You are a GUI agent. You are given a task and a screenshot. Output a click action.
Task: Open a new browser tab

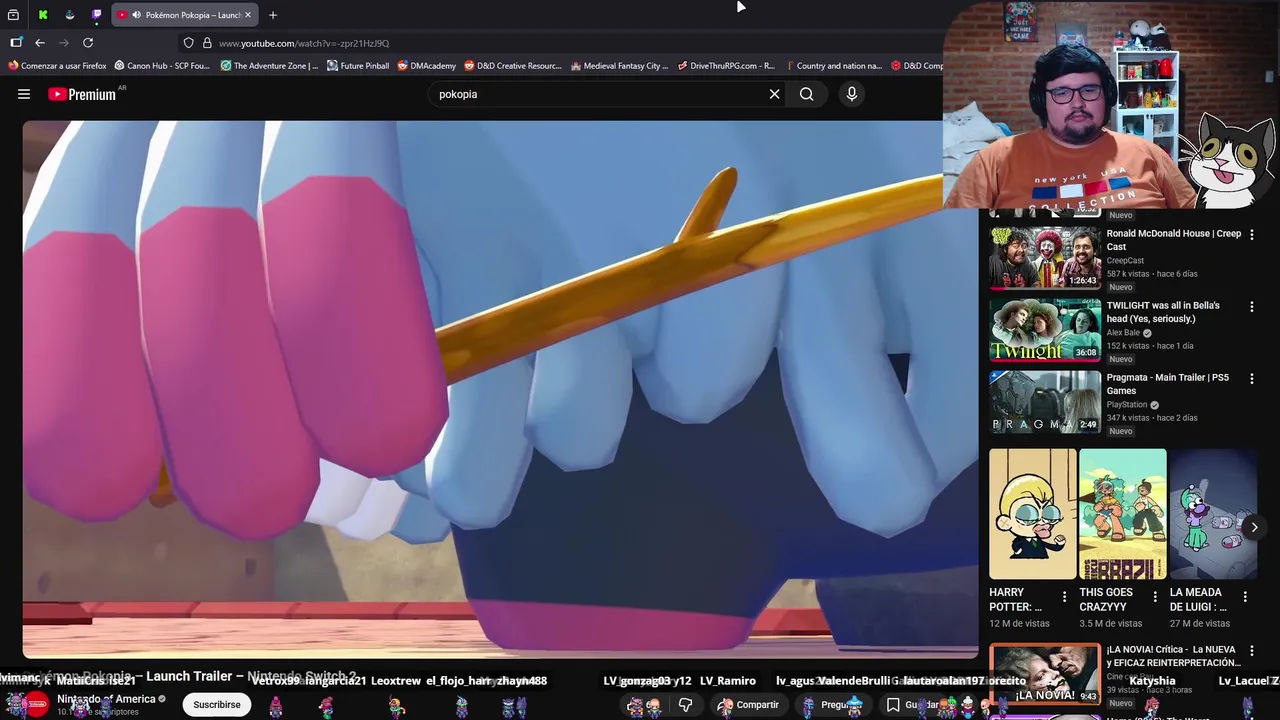[273, 15]
